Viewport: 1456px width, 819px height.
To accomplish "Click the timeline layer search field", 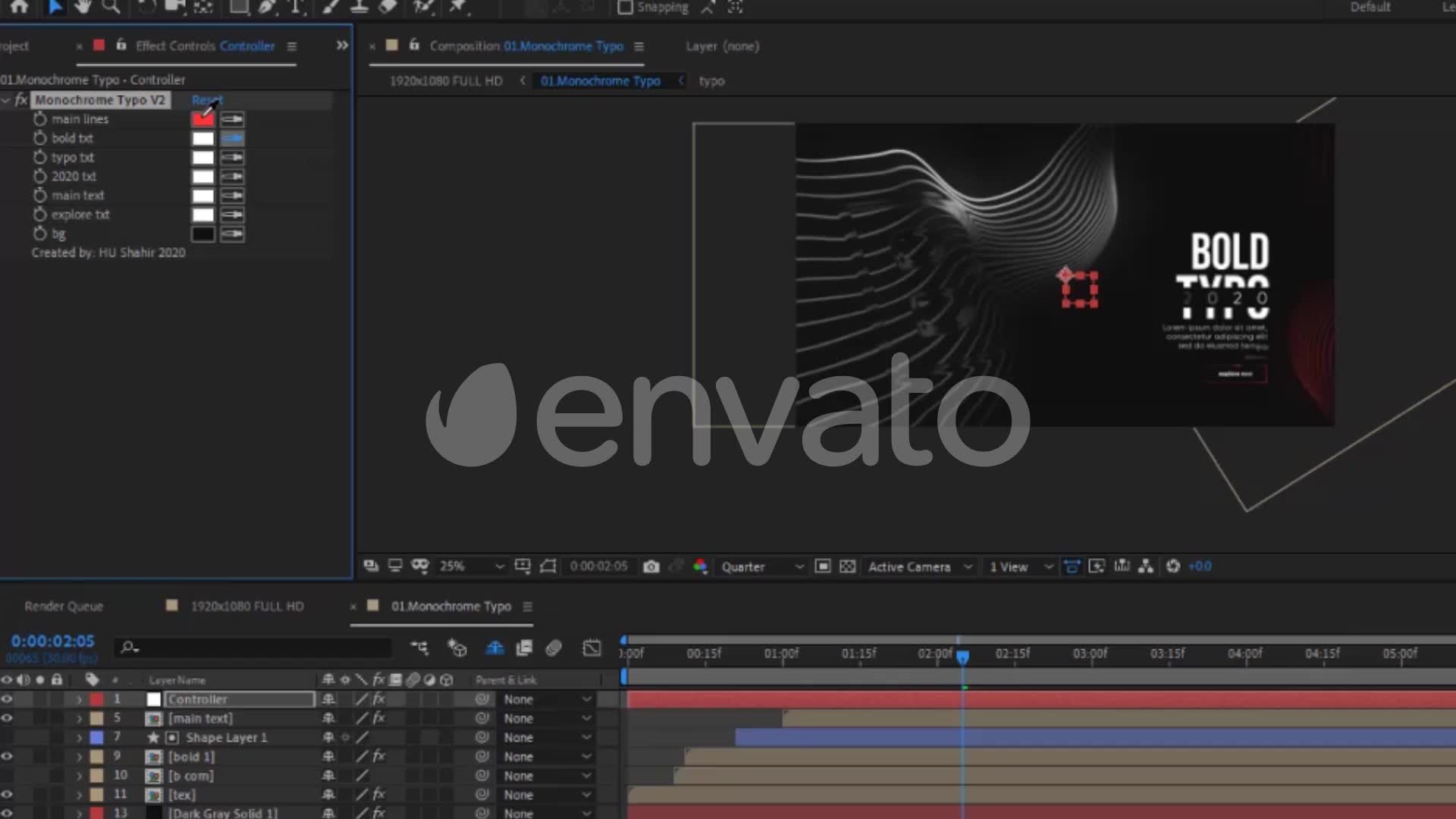I will [254, 648].
